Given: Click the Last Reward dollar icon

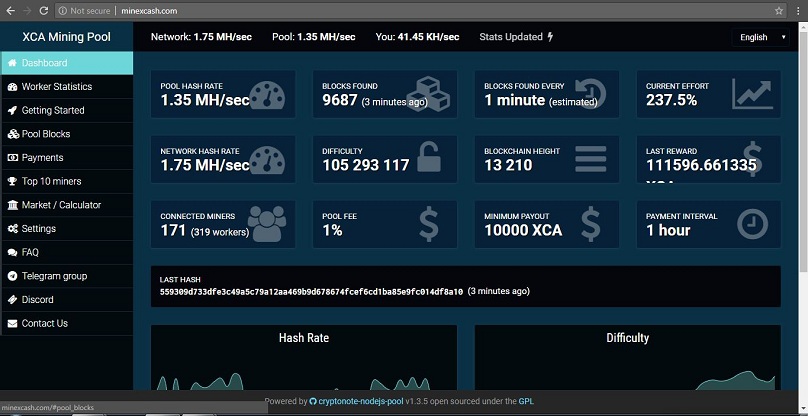Looking at the screenshot, I should pos(752,159).
